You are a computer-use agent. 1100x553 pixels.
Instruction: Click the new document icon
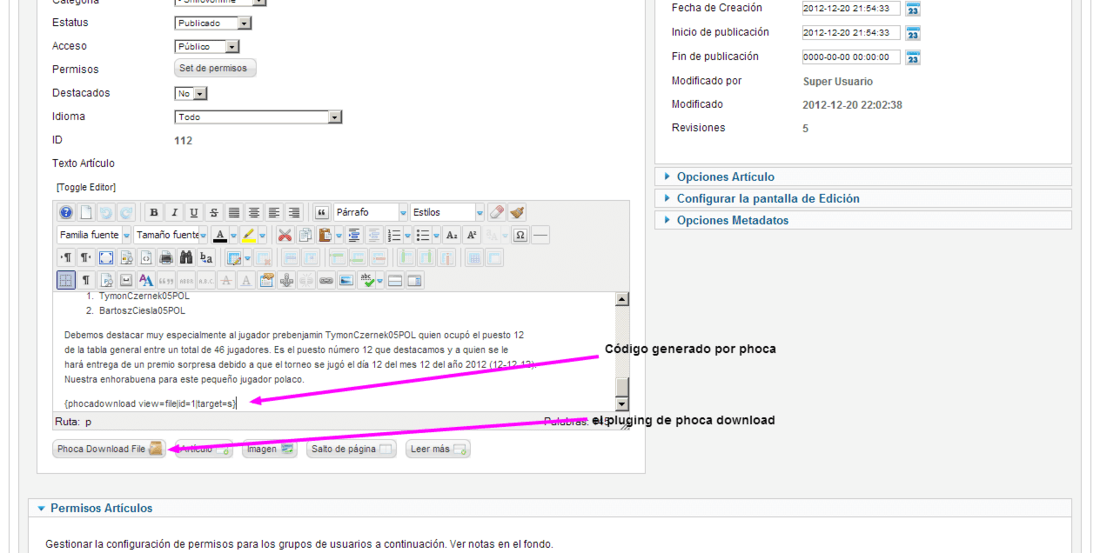(x=86, y=213)
